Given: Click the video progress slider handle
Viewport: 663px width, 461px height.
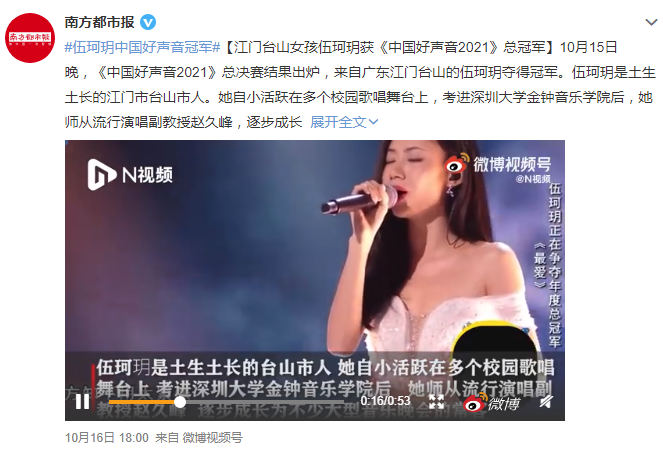Looking at the screenshot, I should pyautogui.click(x=180, y=402).
